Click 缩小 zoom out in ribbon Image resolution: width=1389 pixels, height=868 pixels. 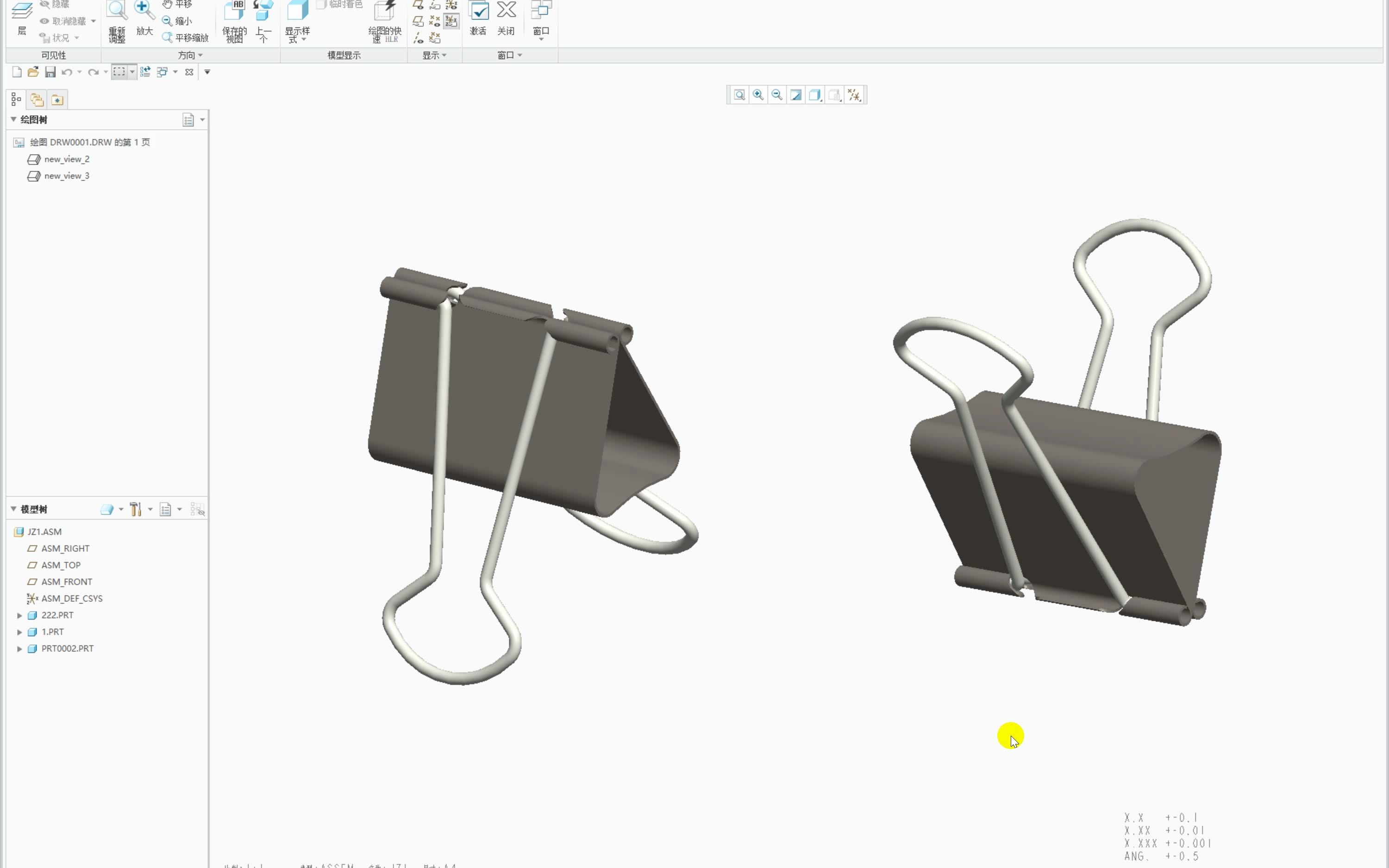177,21
